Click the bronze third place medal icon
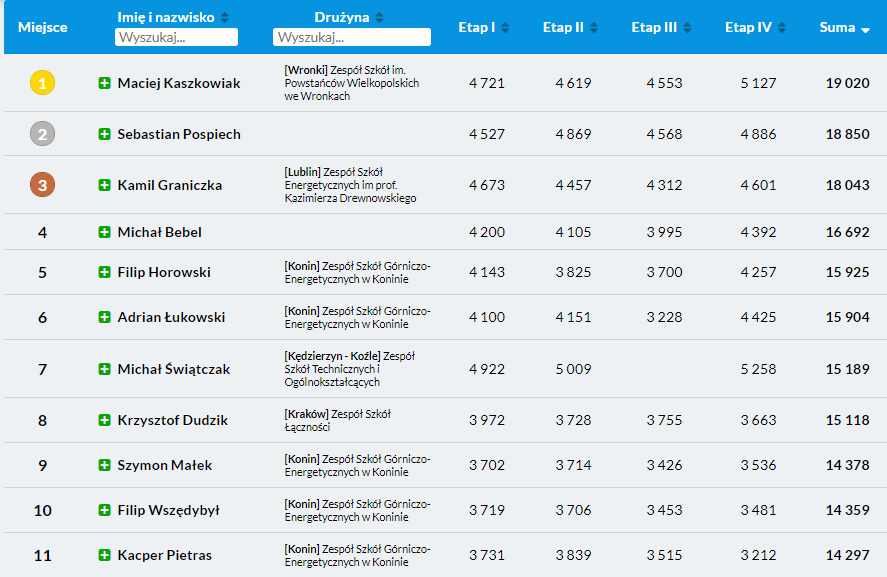887x577 pixels. coord(42,185)
